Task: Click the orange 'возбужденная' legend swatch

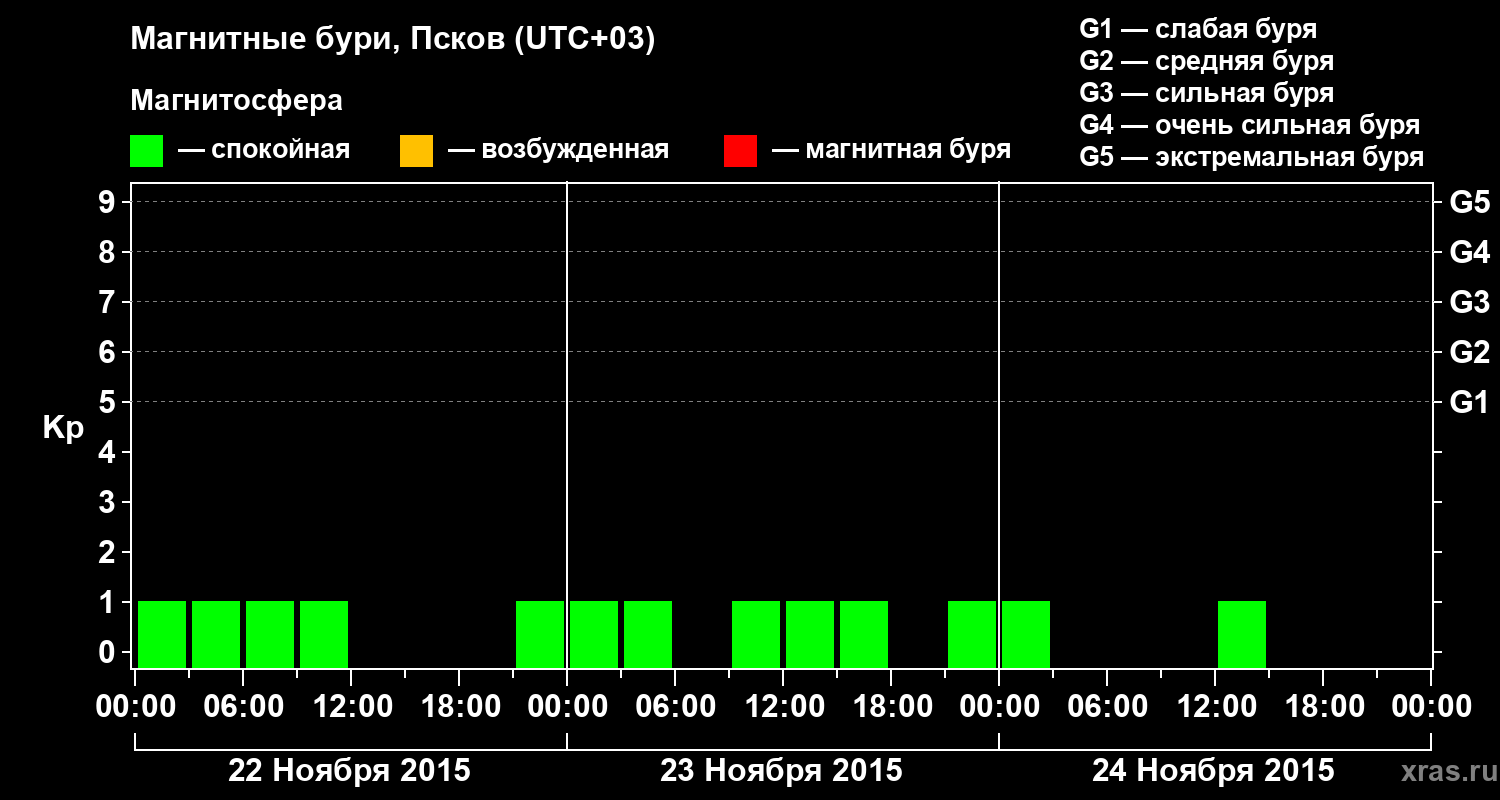Action: 416,151
